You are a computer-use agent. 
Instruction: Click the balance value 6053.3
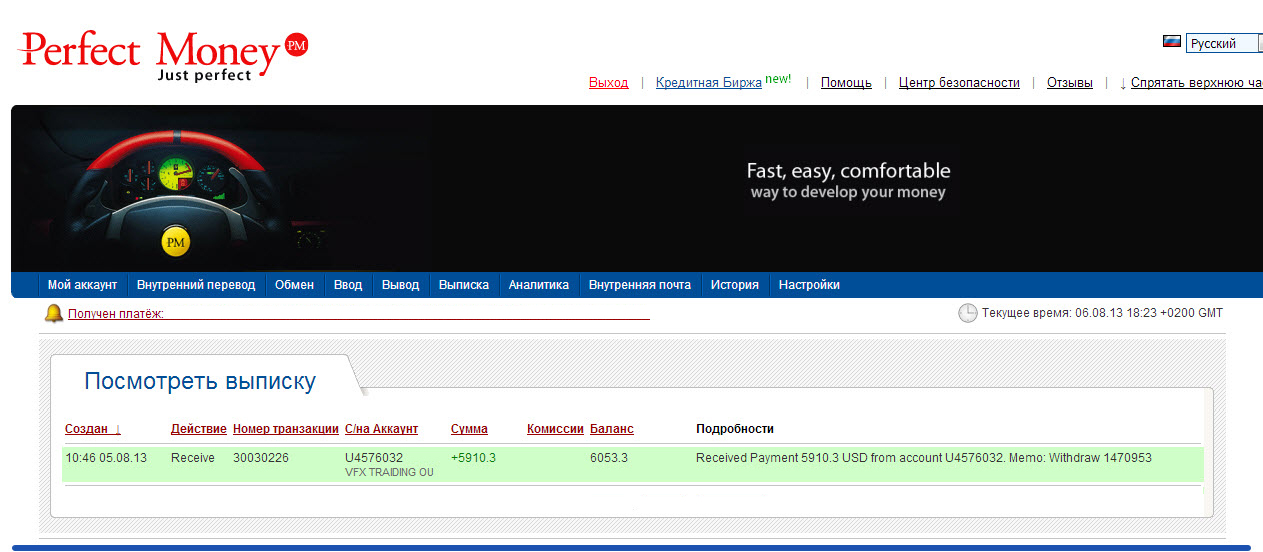pyautogui.click(x=609, y=458)
